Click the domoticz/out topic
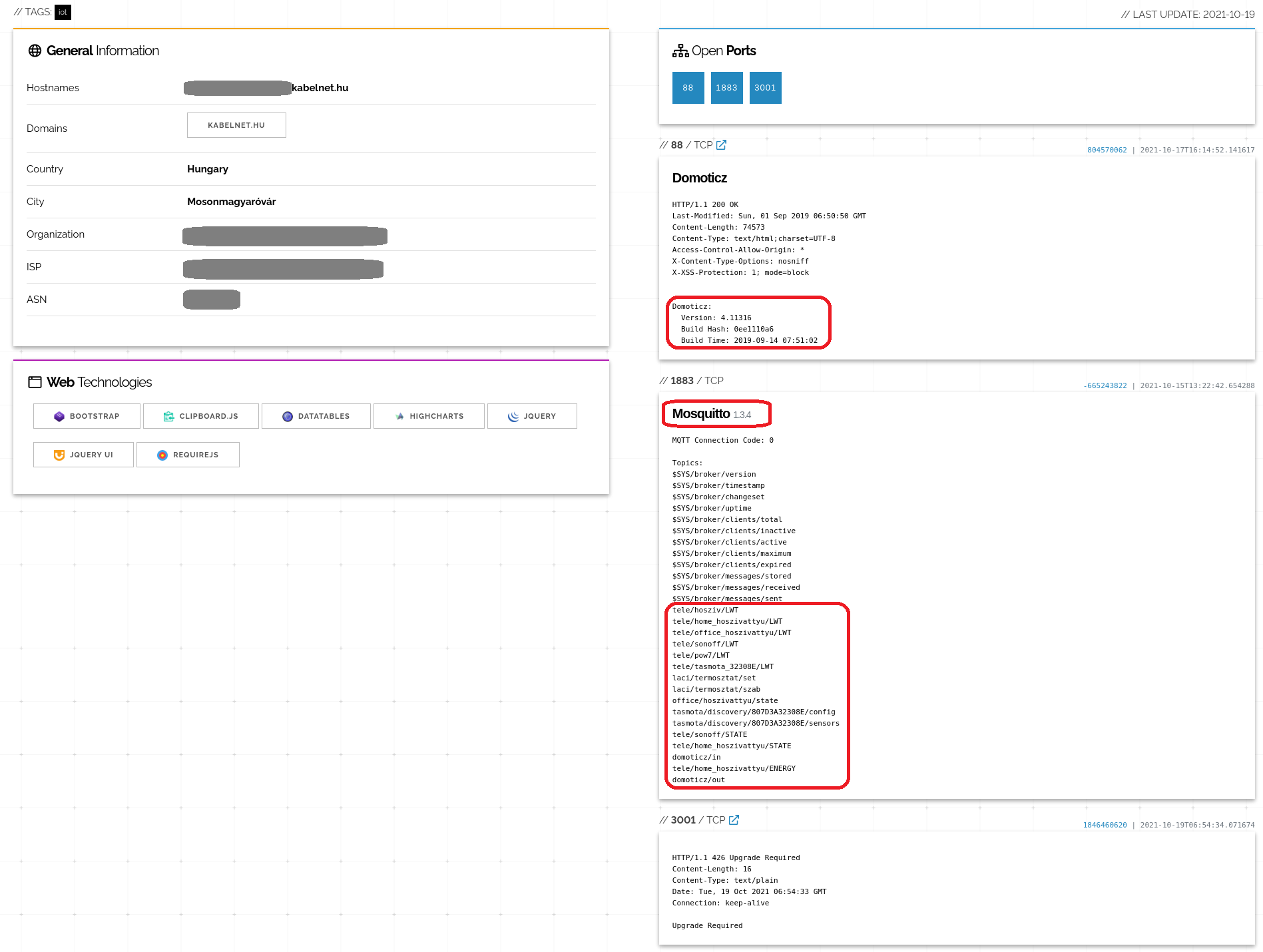The image size is (1263, 952). (x=698, y=780)
